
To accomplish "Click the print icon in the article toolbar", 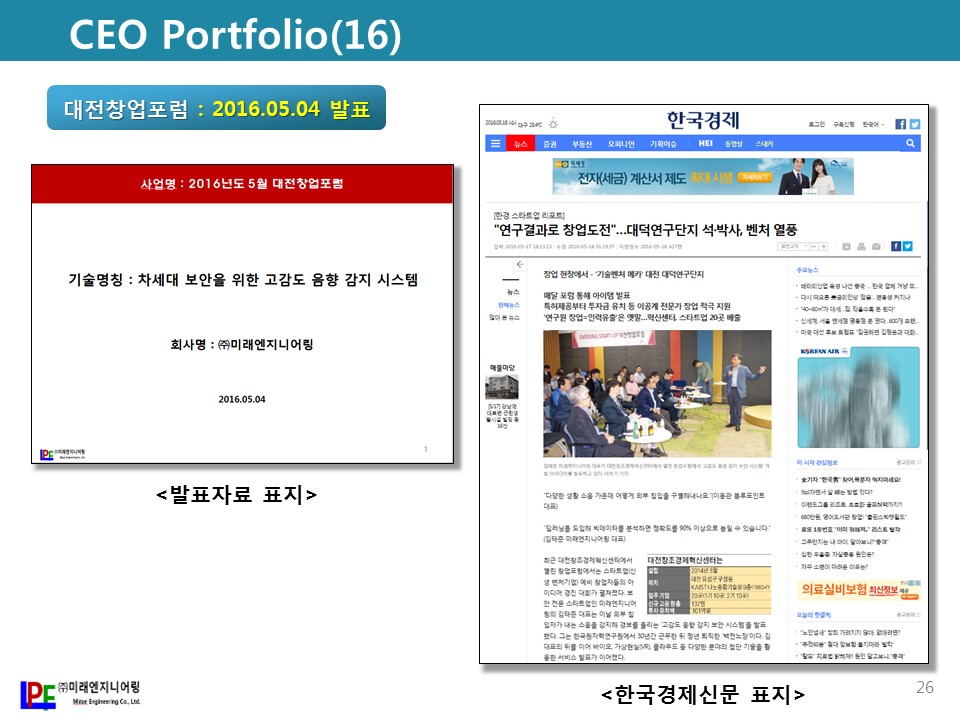I will (861, 246).
